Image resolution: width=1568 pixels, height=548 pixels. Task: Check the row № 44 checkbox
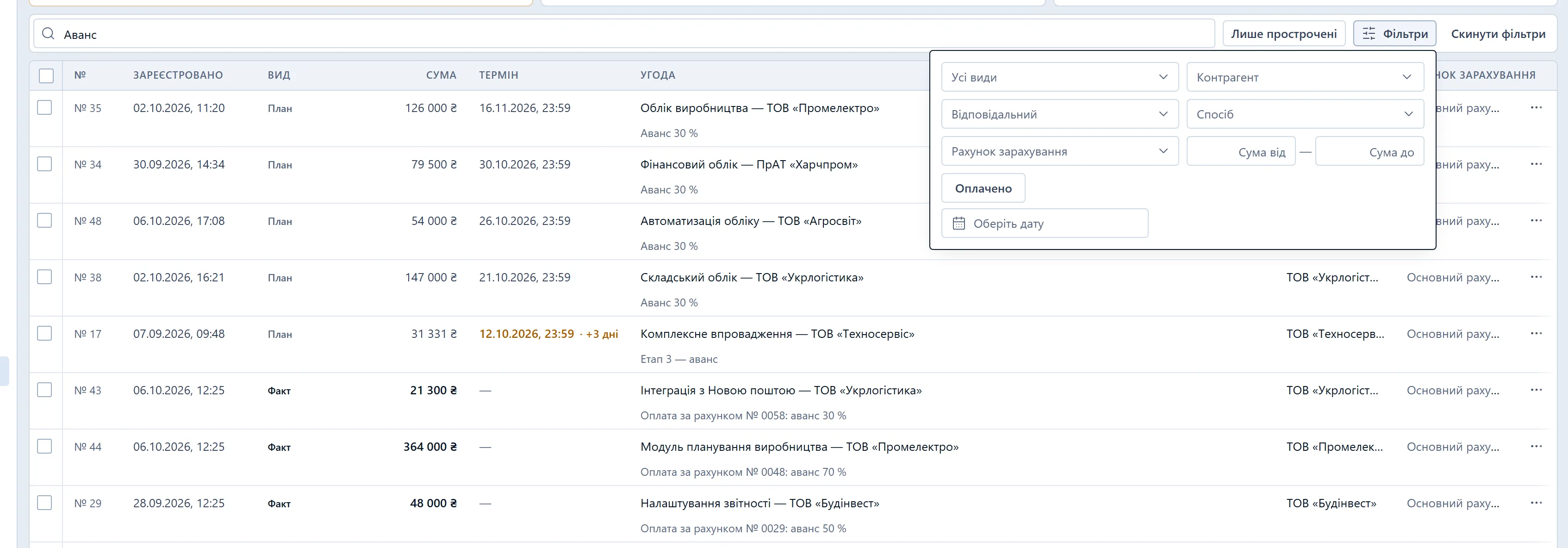44,446
